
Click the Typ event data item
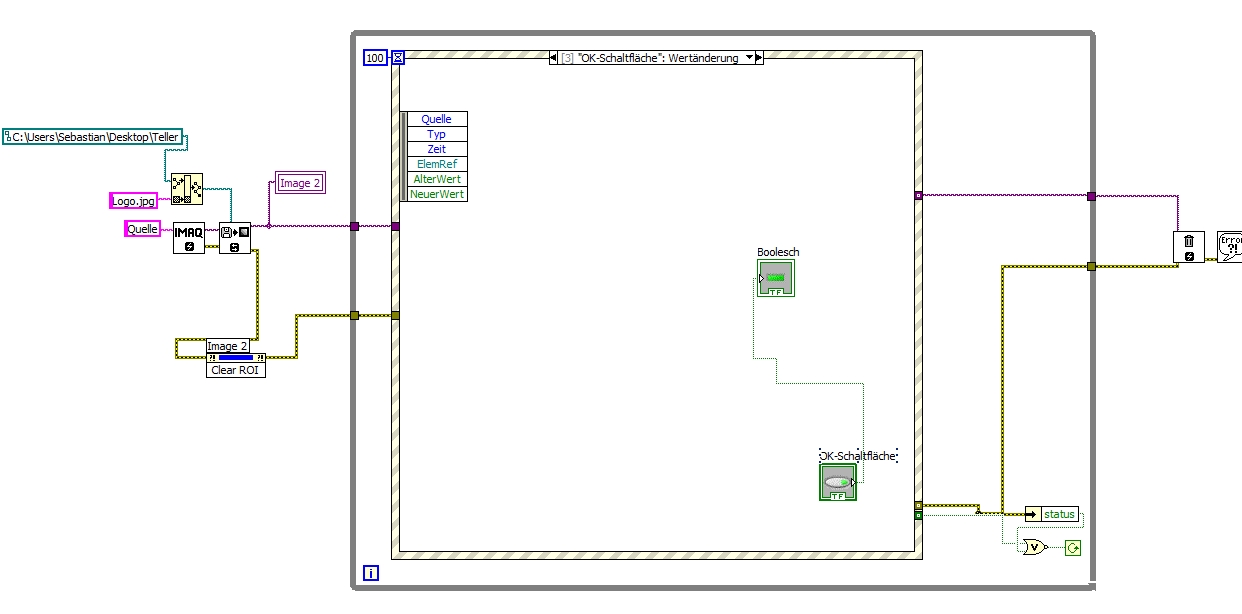[436, 134]
